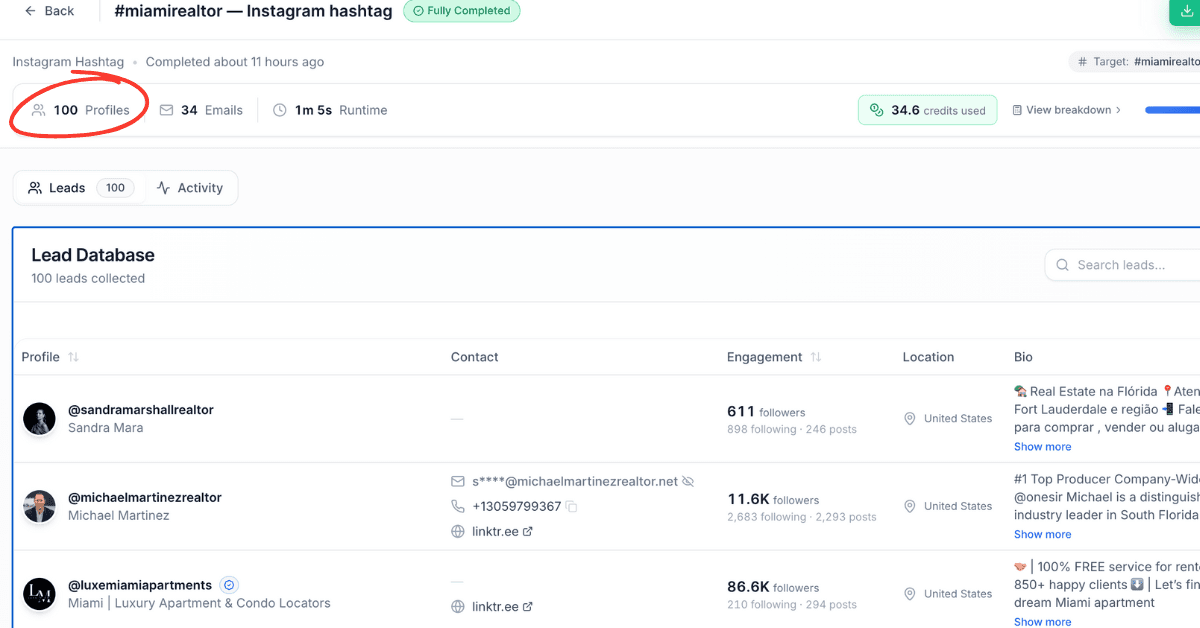This screenshot has width=1200, height=628.
Task: Reveal the hidden email for @michaelmartinezrealtor
Action: click(688, 481)
